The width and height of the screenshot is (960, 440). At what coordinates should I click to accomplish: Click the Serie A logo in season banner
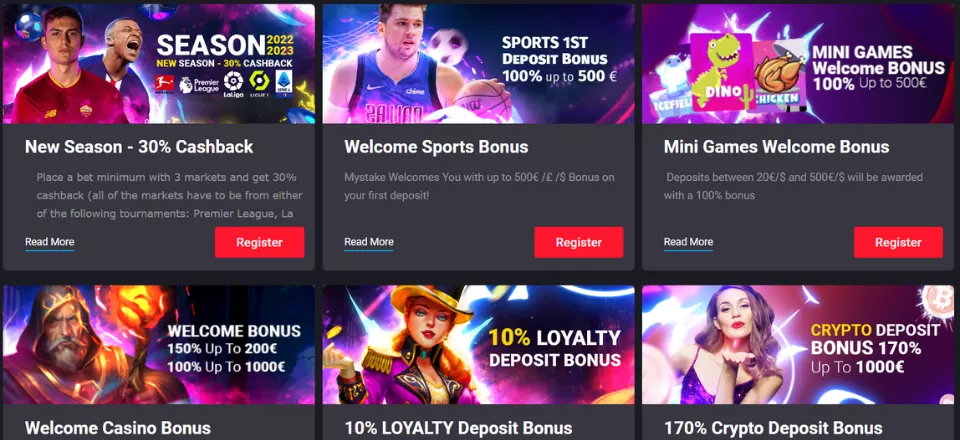(284, 84)
